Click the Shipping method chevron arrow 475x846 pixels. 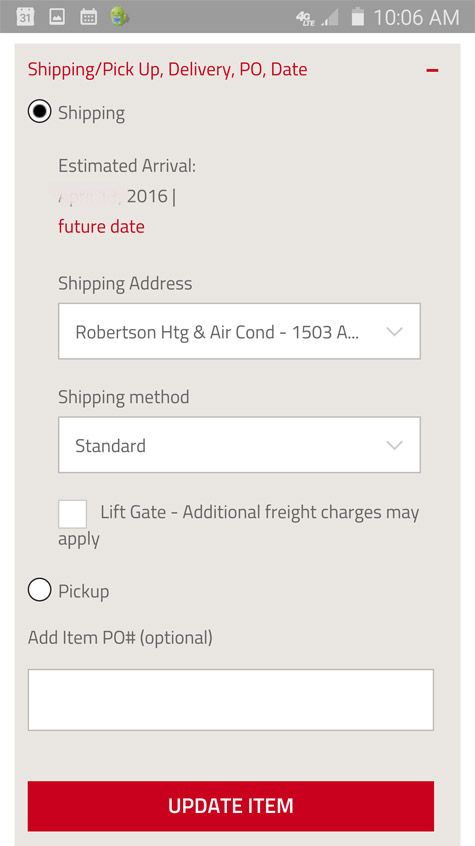point(395,445)
